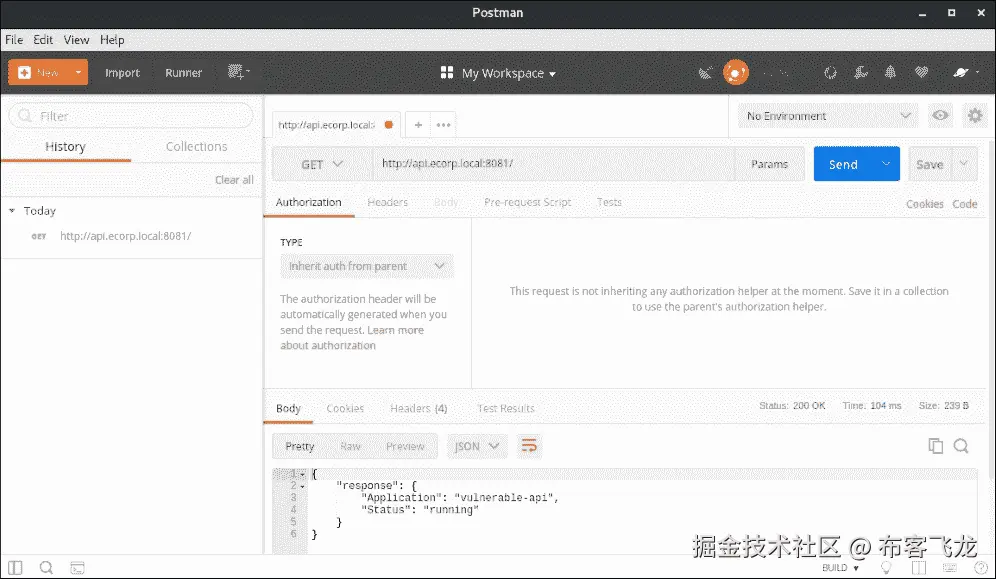Collapse the Today history group

pos(11,211)
